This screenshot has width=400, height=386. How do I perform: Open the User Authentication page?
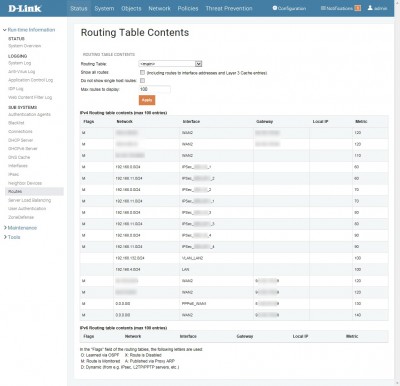tap(27, 209)
